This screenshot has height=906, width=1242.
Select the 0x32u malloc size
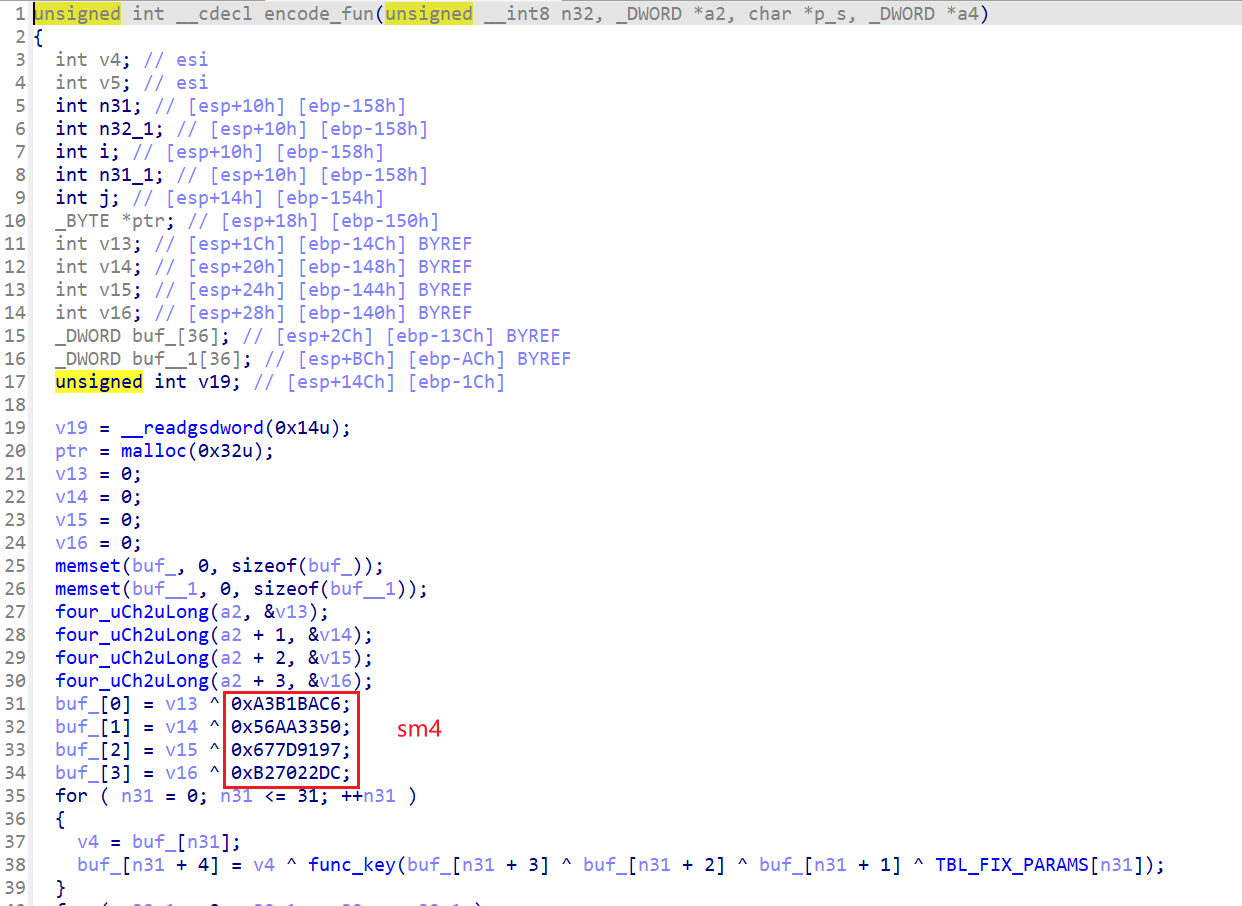coord(225,451)
